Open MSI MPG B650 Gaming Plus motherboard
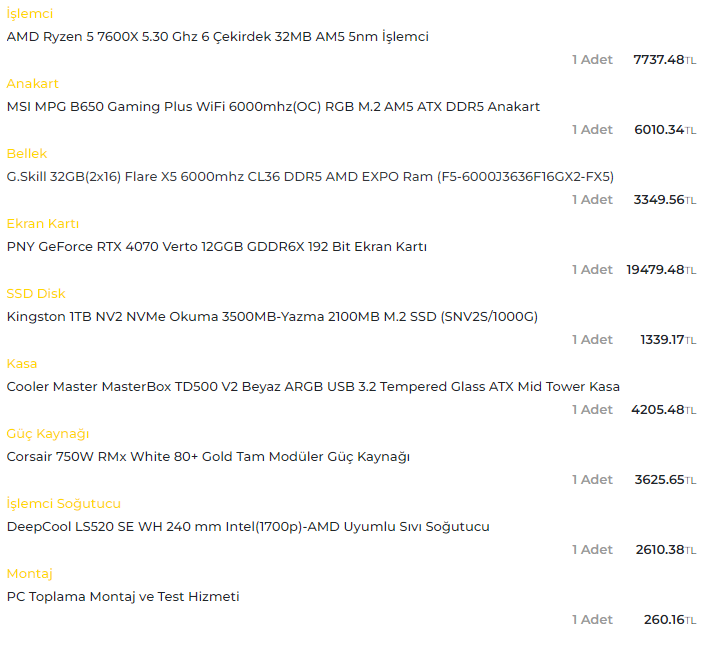718x657 pixels. click(273, 107)
